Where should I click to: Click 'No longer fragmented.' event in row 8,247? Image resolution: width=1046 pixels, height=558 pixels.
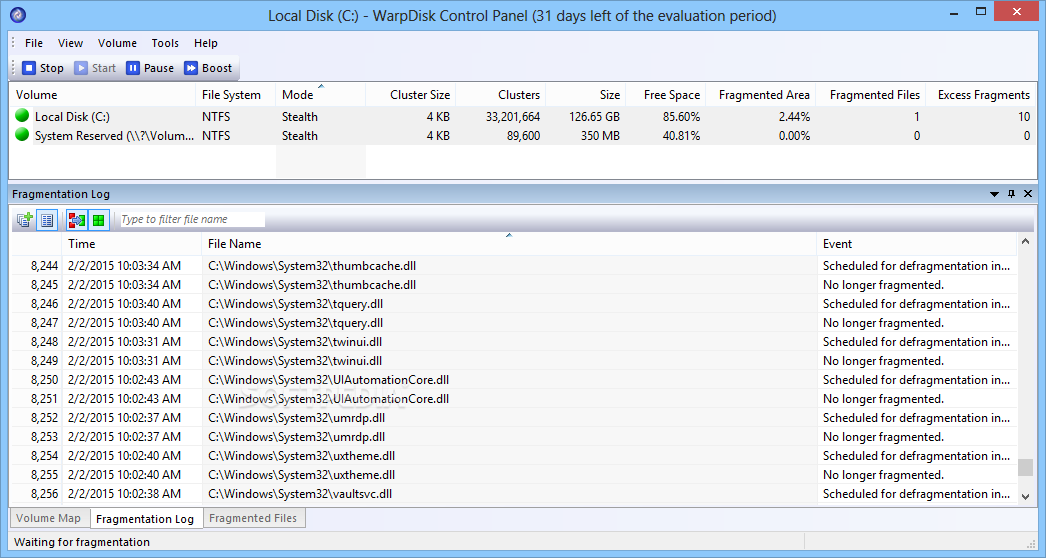883,322
